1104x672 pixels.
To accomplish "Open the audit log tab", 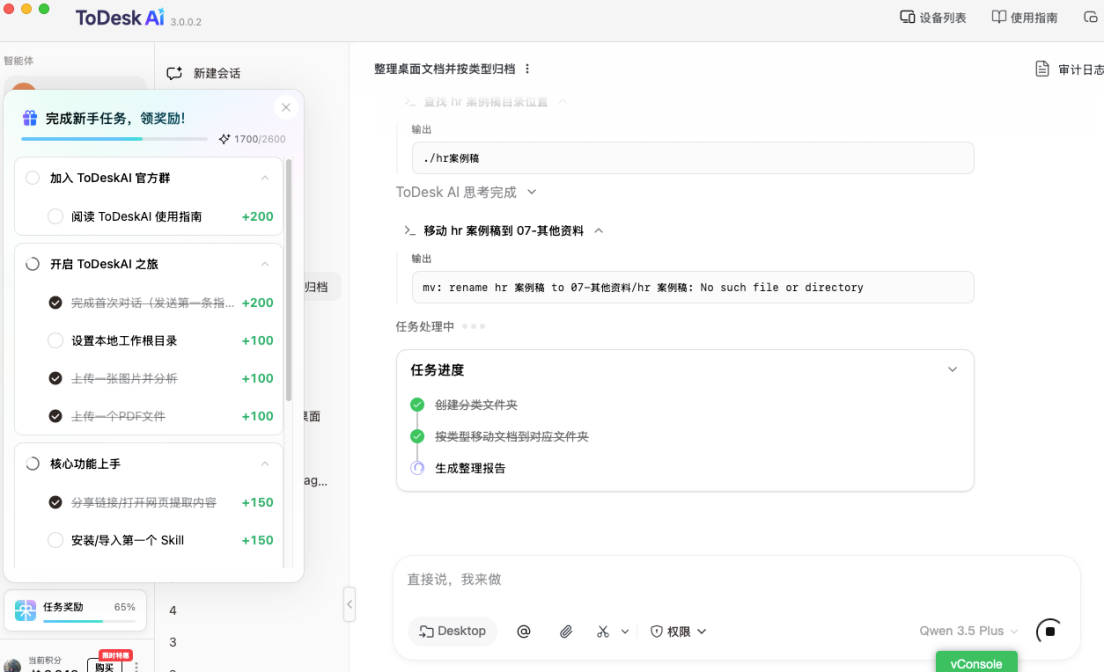I will 1070,69.
